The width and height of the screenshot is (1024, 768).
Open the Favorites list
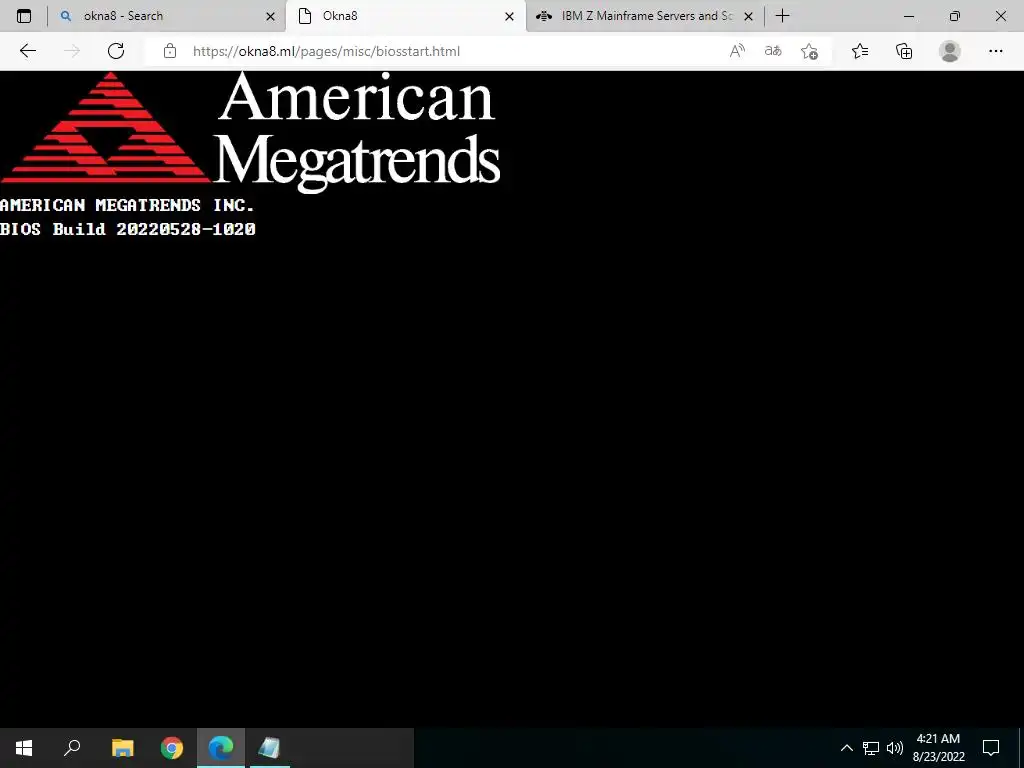860,51
